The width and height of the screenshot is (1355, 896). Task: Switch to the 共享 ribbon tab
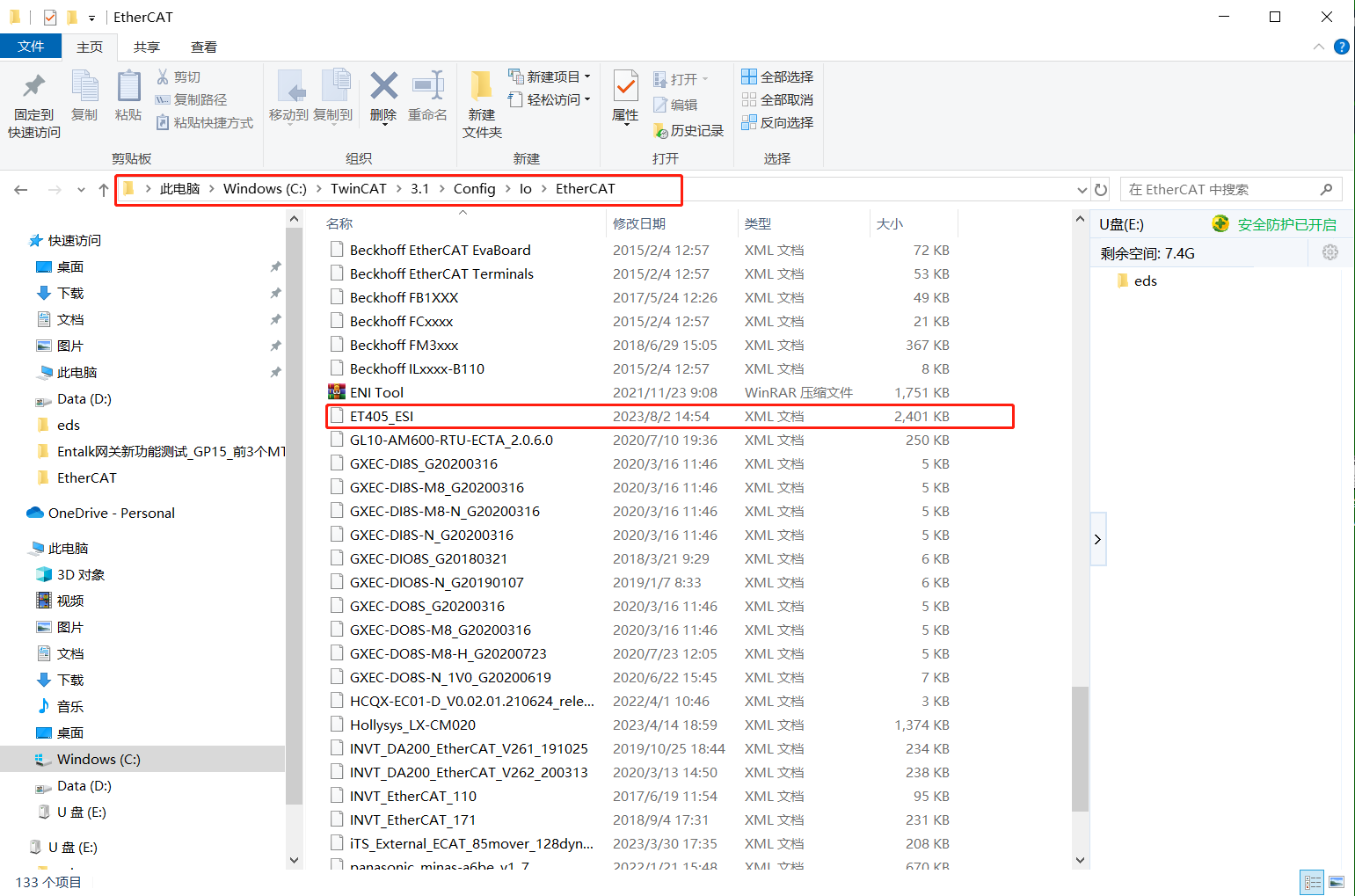click(x=147, y=47)
